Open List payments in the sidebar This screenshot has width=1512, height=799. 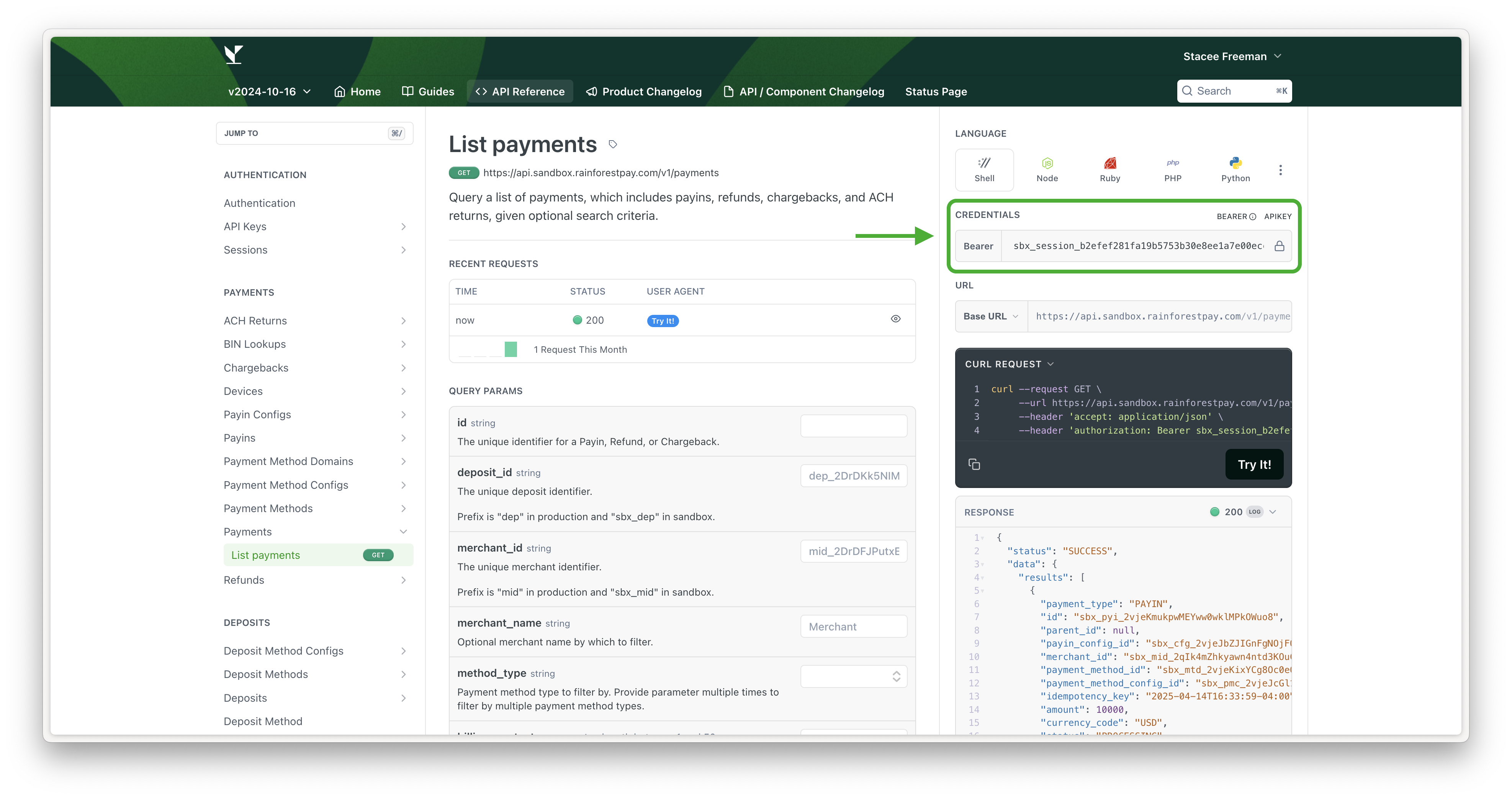point(318,555)
